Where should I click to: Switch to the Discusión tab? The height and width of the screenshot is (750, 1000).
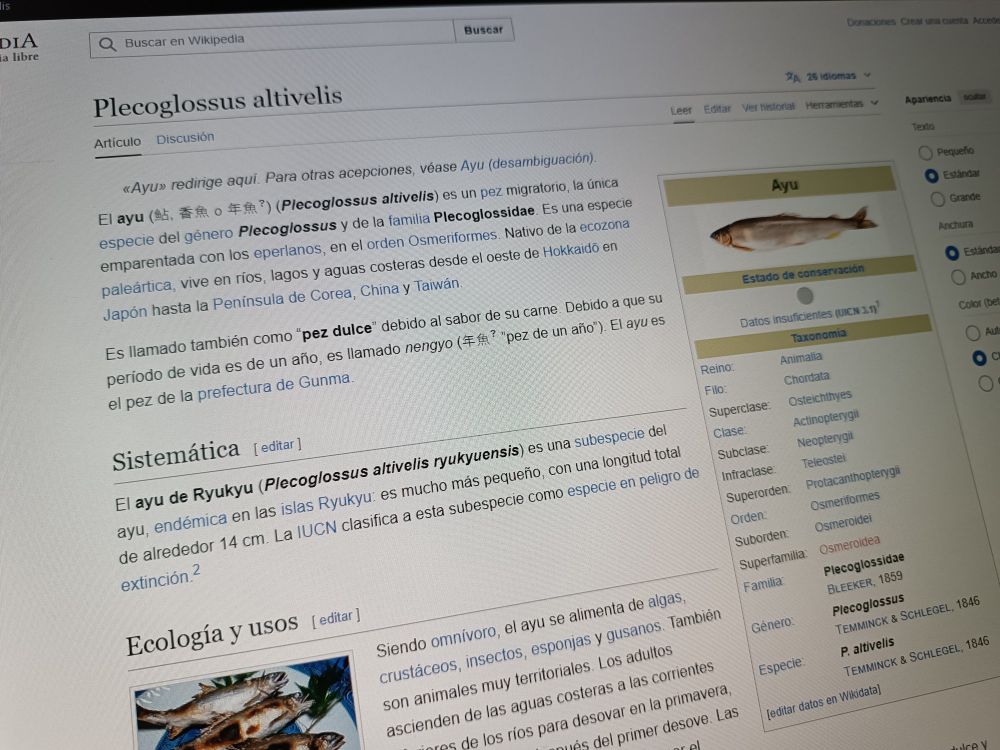(x=186, y=138)
